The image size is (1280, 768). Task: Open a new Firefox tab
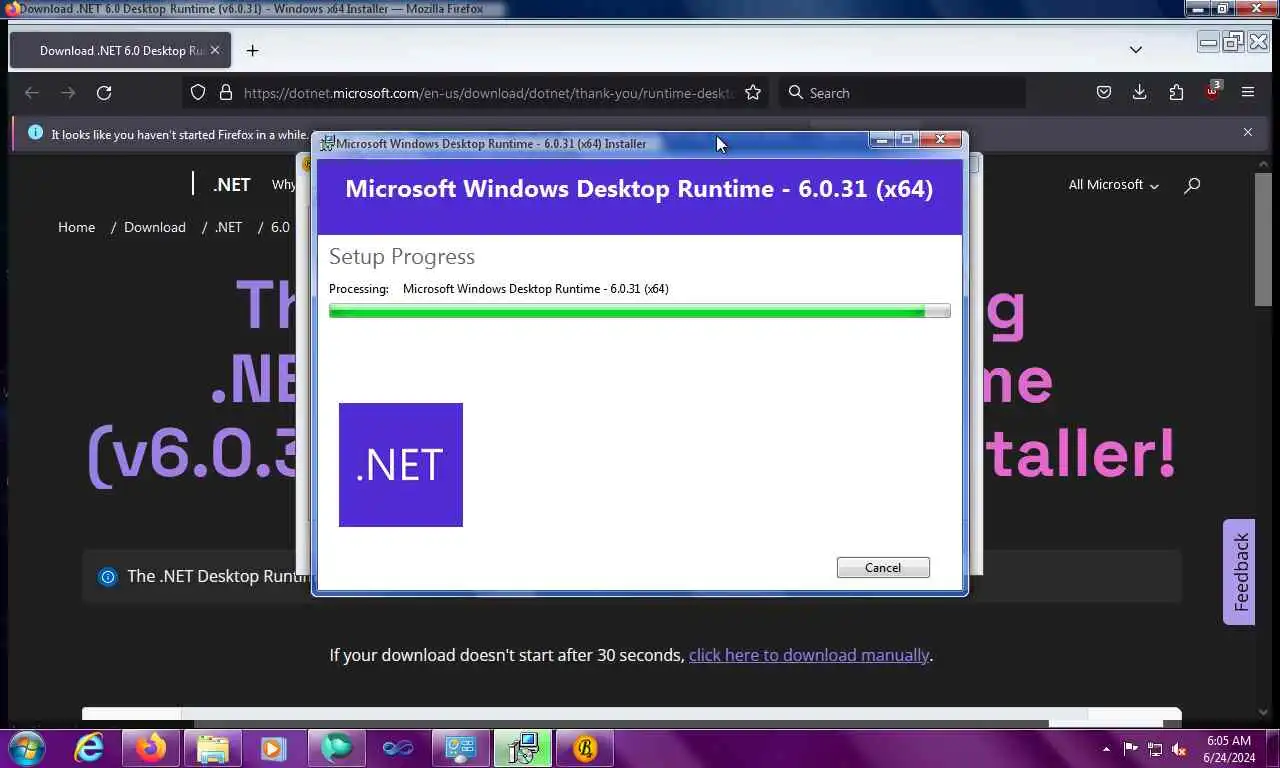coord(252,50)
